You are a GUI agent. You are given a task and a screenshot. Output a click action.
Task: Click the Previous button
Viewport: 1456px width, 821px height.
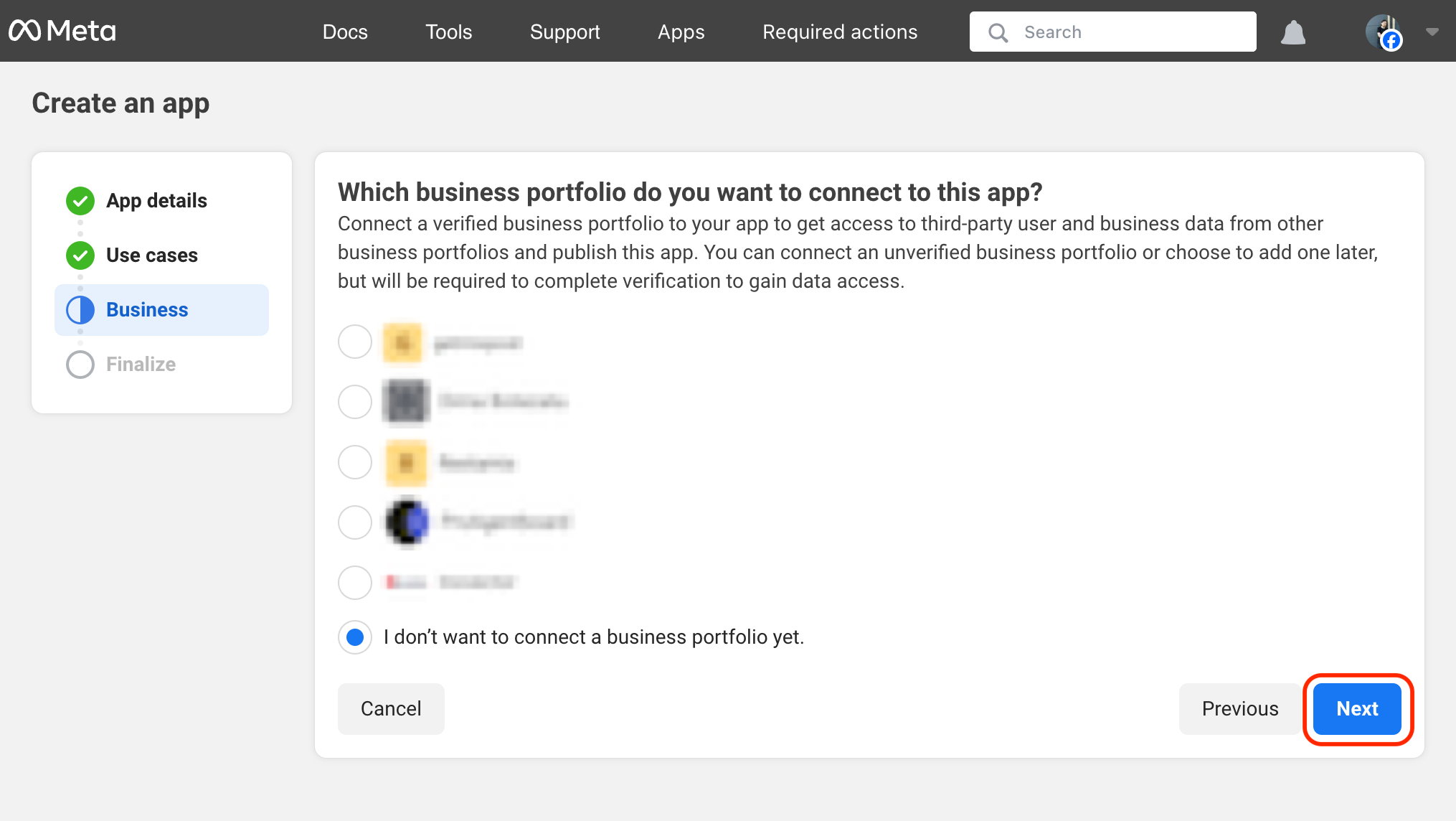[x=1240, y=709]
